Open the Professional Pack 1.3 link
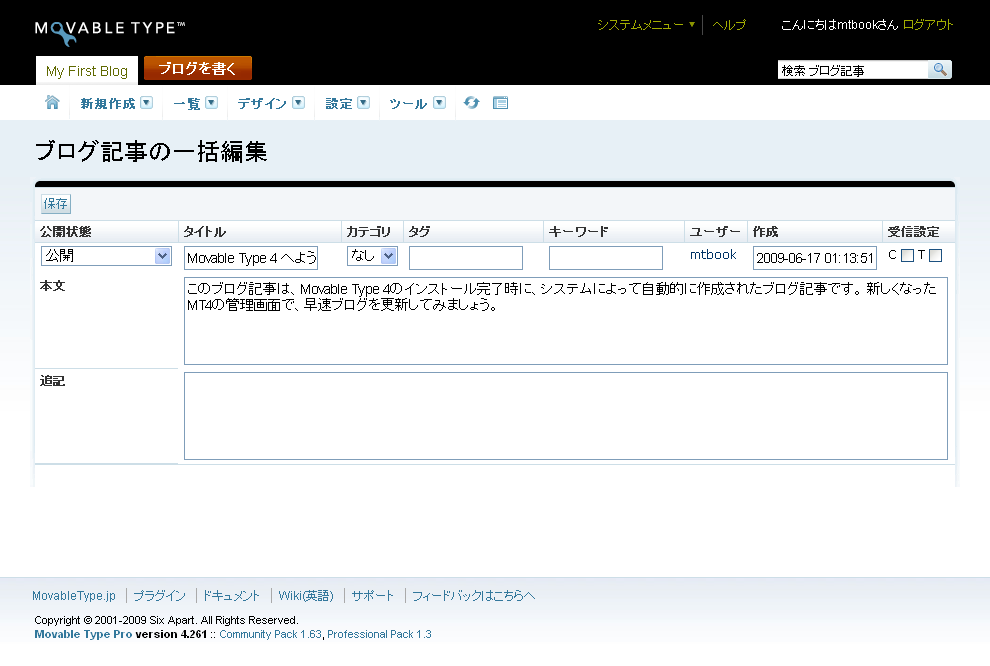The width and height of the screenshot is (990, 666). coord(379,634)
